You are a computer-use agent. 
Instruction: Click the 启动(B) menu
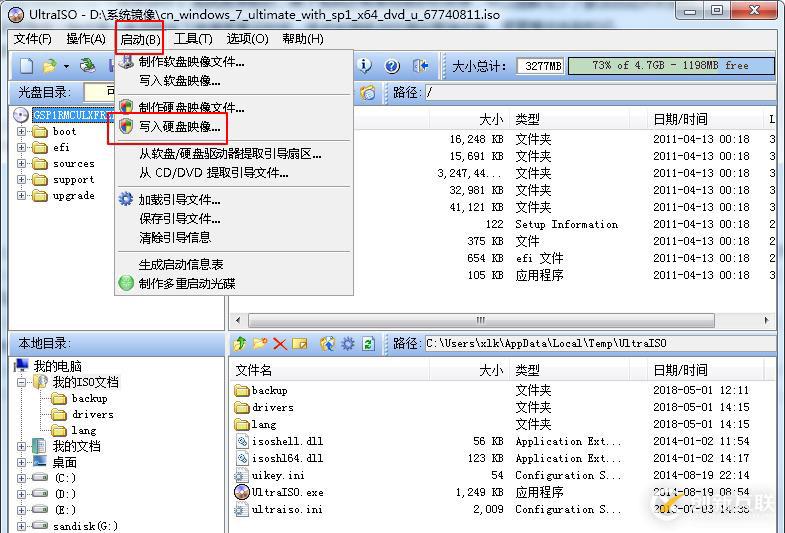(140, 39)
